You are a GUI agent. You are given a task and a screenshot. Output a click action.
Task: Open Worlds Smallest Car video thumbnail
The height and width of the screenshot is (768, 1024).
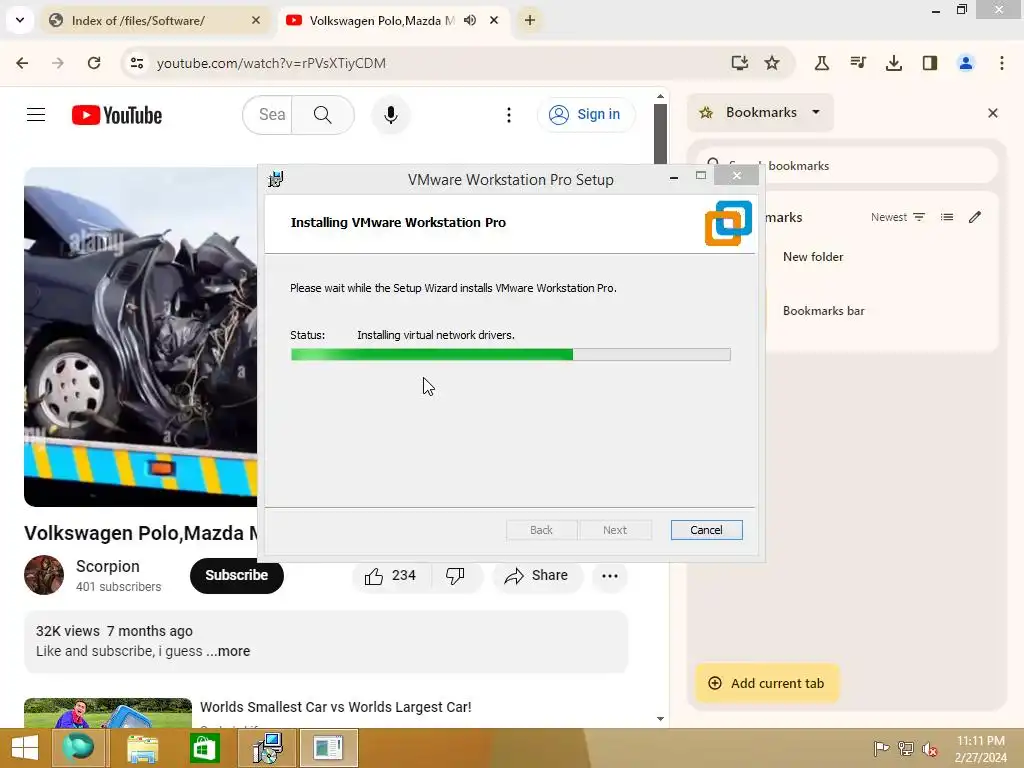point(108,712)
